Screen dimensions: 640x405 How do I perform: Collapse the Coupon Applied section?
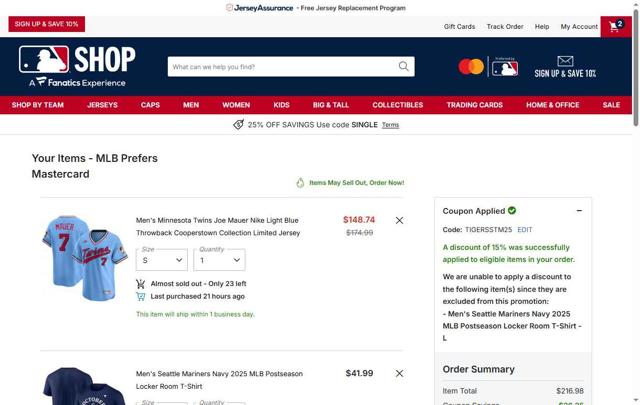[x=579, y=211]
